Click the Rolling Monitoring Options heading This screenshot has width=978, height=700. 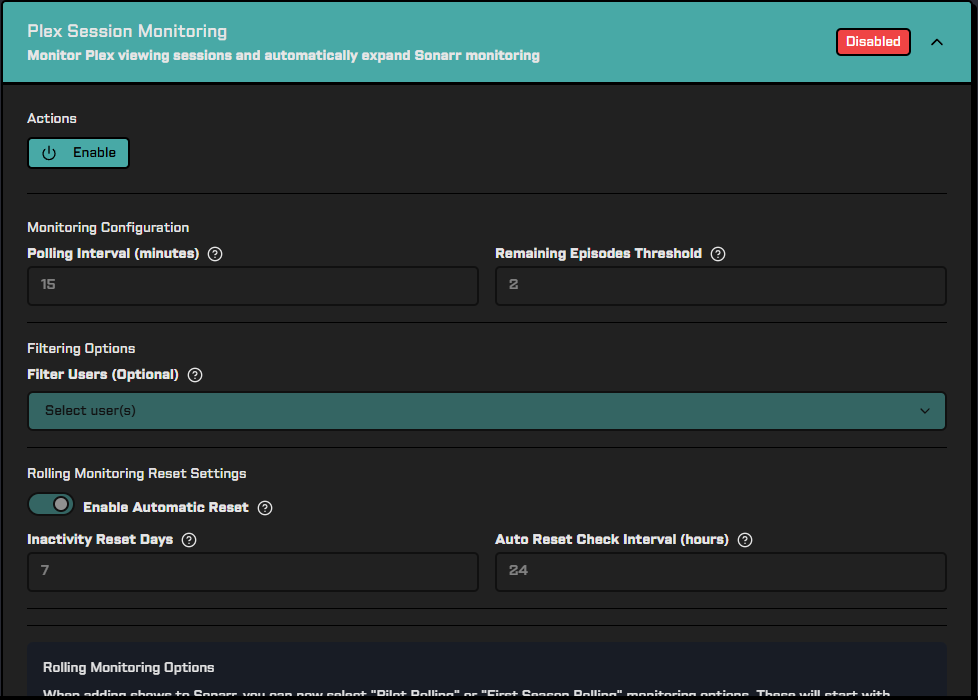(128, 668)
